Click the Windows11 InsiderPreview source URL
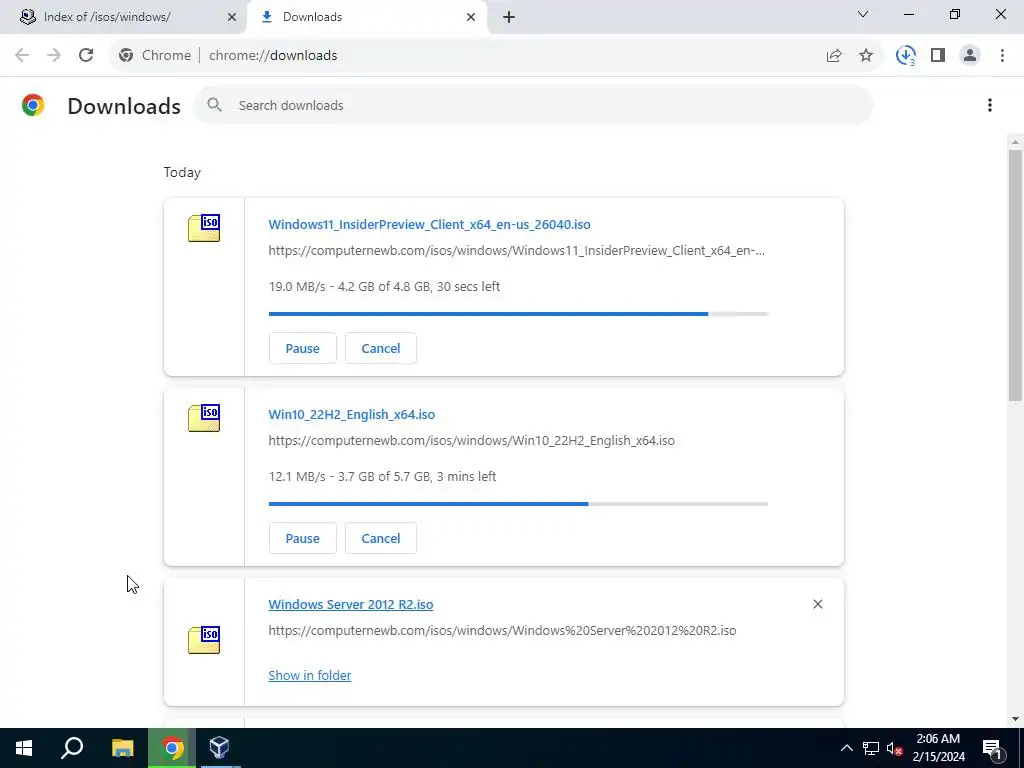The width and height of the screenshot is (1024, 768). 517,250
